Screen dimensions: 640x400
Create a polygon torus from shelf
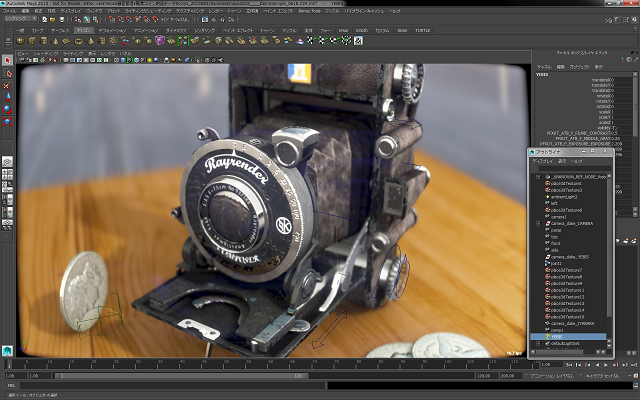(78, 40)
